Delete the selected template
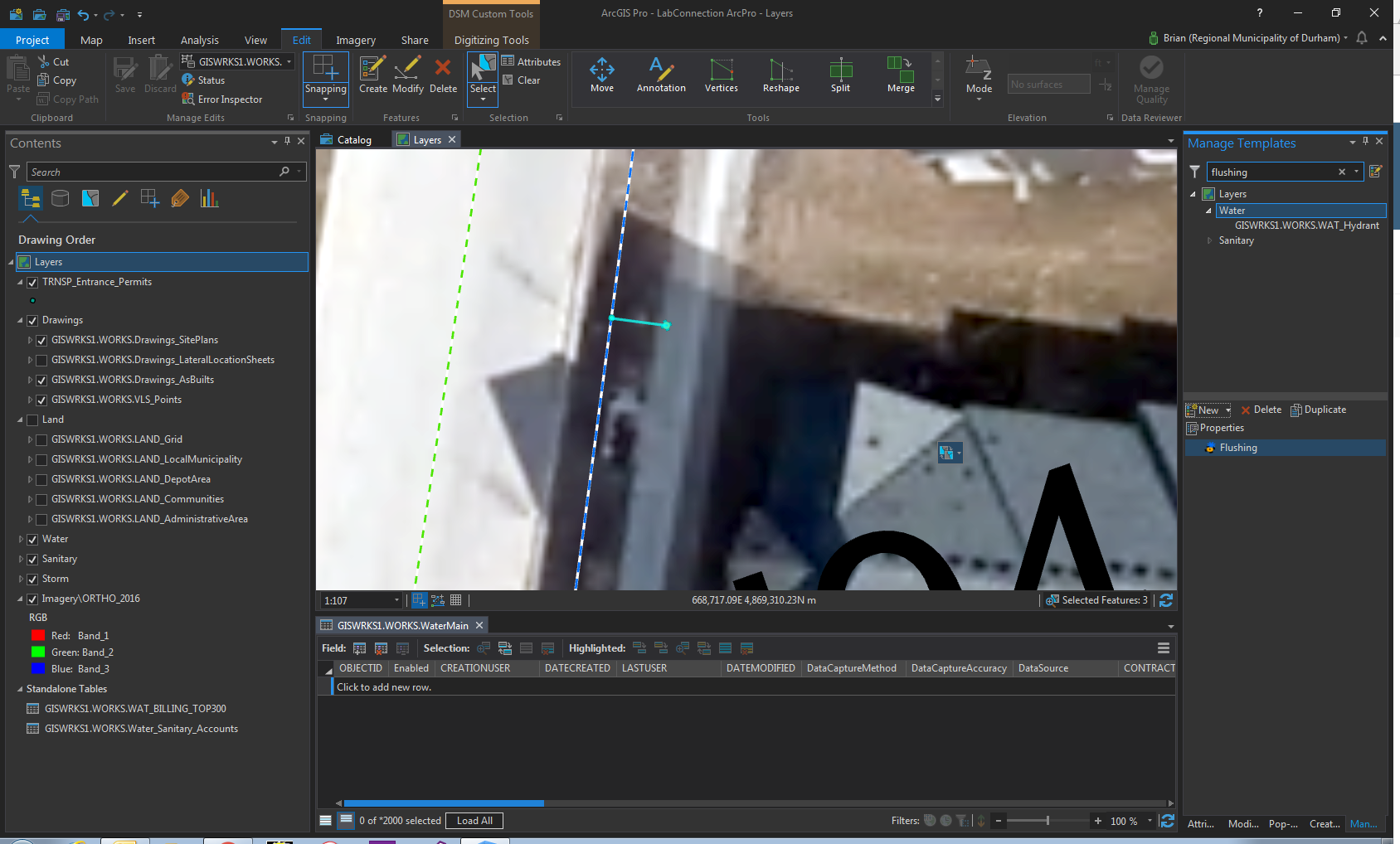The image size is (1400, 844). (x=1261, y=410)
